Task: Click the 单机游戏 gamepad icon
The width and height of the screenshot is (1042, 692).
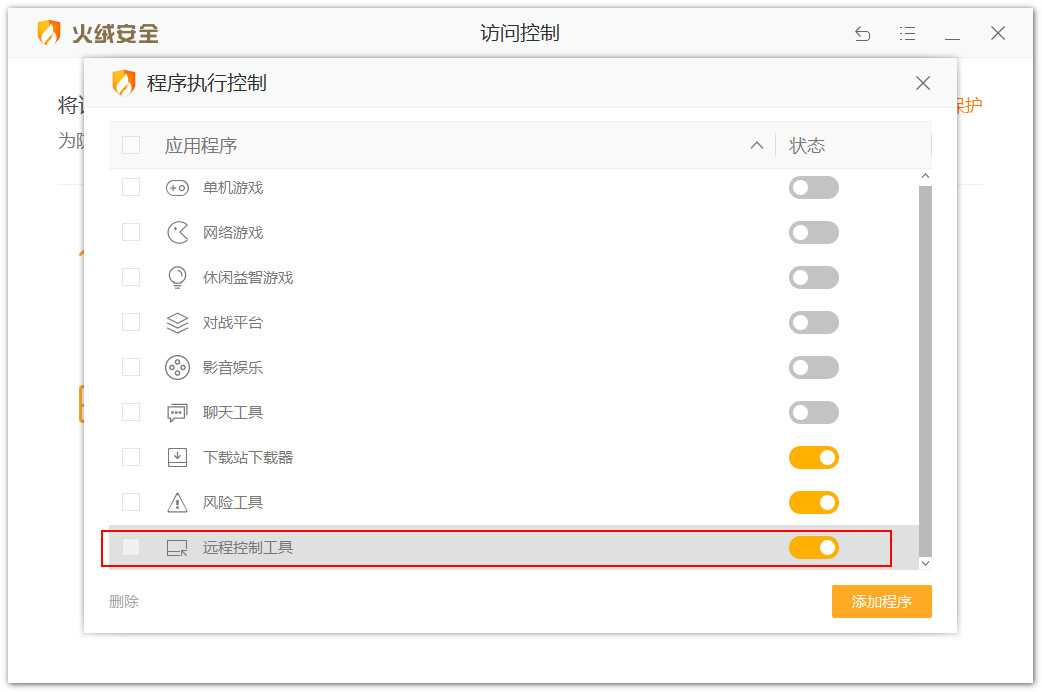Action: click(x=177, y=188)
